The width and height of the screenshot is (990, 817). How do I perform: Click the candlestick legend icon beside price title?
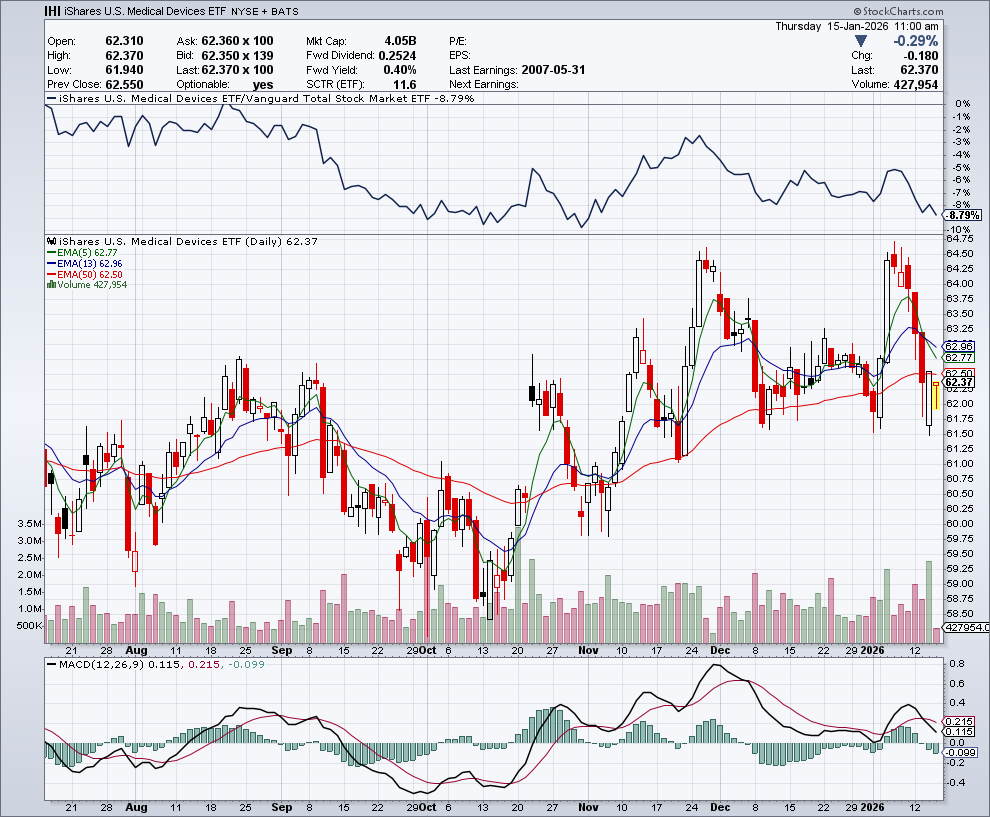click(x=52, y=241)
